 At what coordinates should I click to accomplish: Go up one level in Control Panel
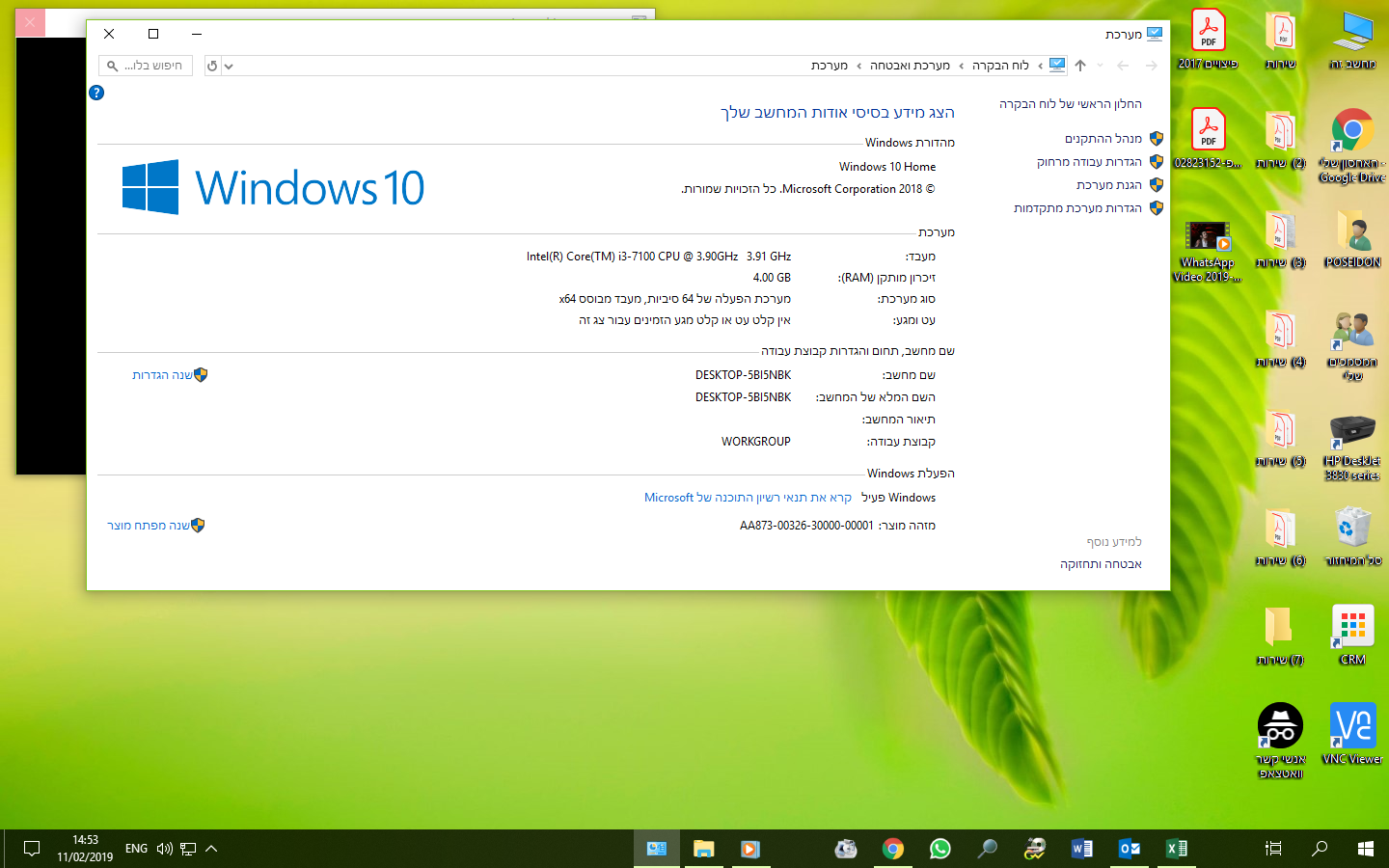click(x=1080, y=66)
